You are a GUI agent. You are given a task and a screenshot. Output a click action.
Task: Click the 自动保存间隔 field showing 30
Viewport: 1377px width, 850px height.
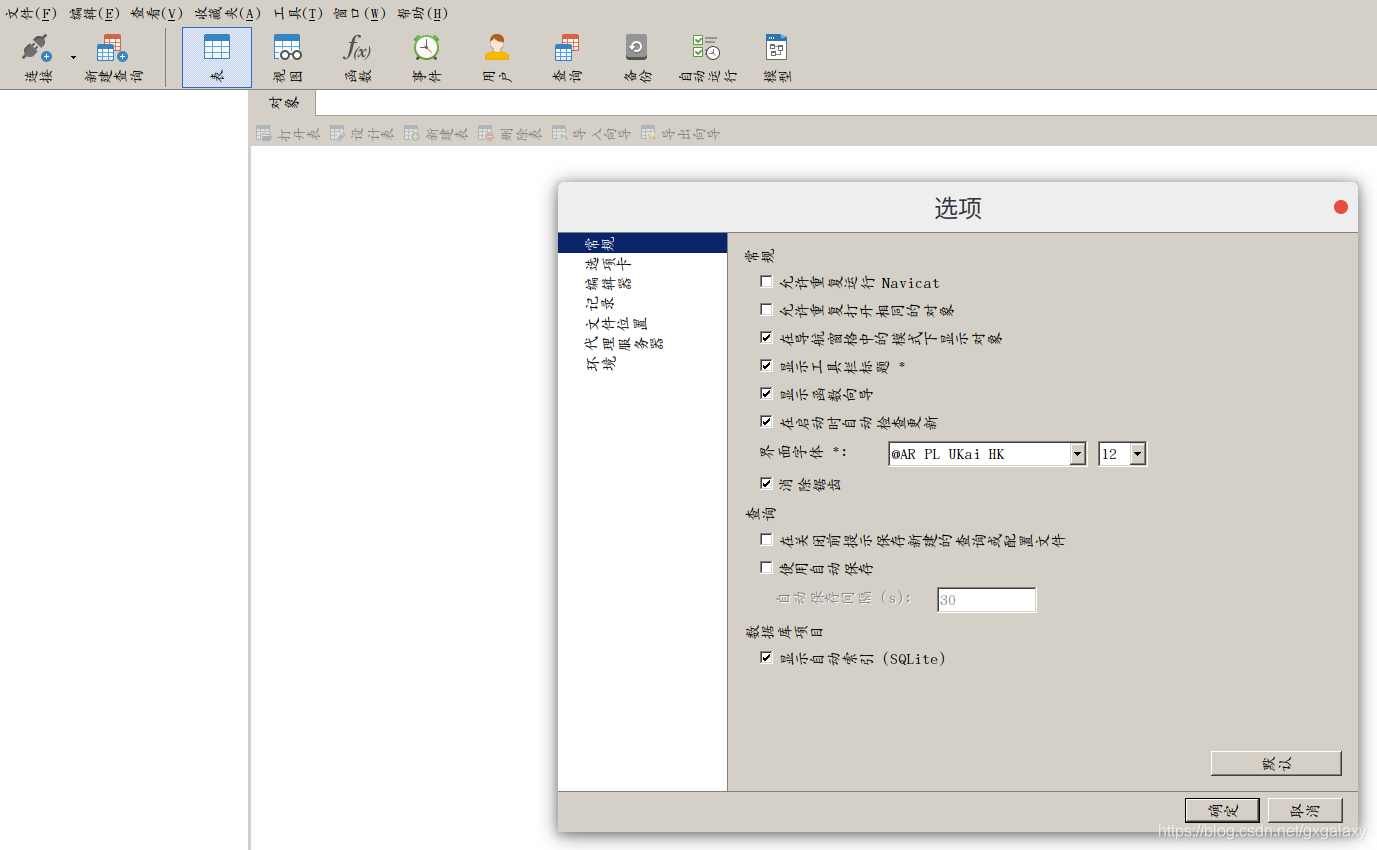point(987,600)
